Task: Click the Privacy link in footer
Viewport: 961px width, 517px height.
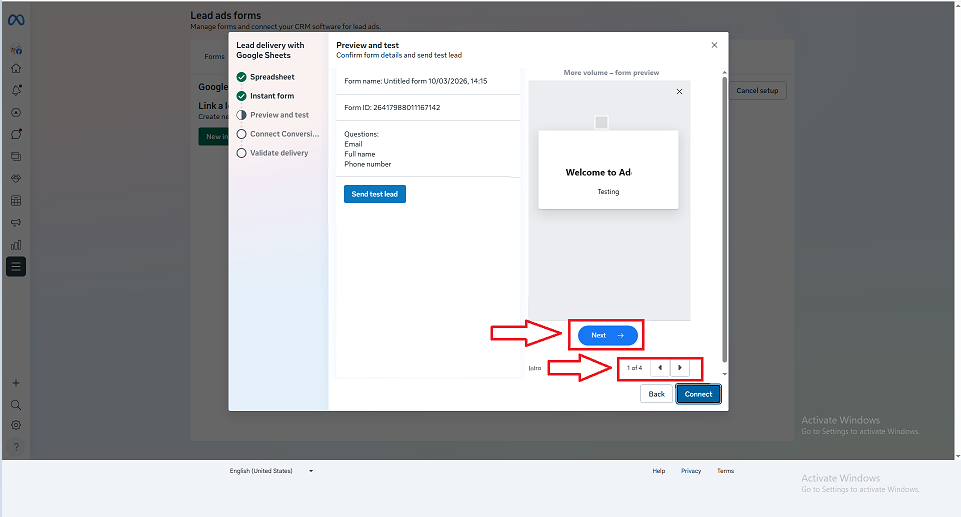Action: (691, 470)
